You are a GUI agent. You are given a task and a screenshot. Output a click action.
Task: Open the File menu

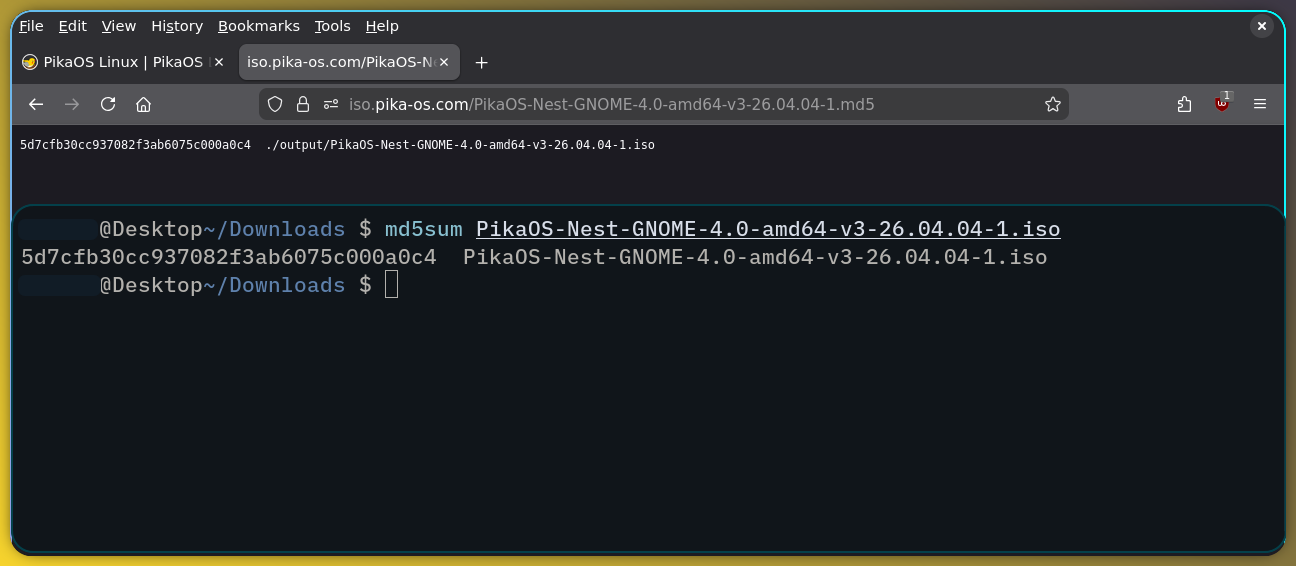(x=31, y=26)
